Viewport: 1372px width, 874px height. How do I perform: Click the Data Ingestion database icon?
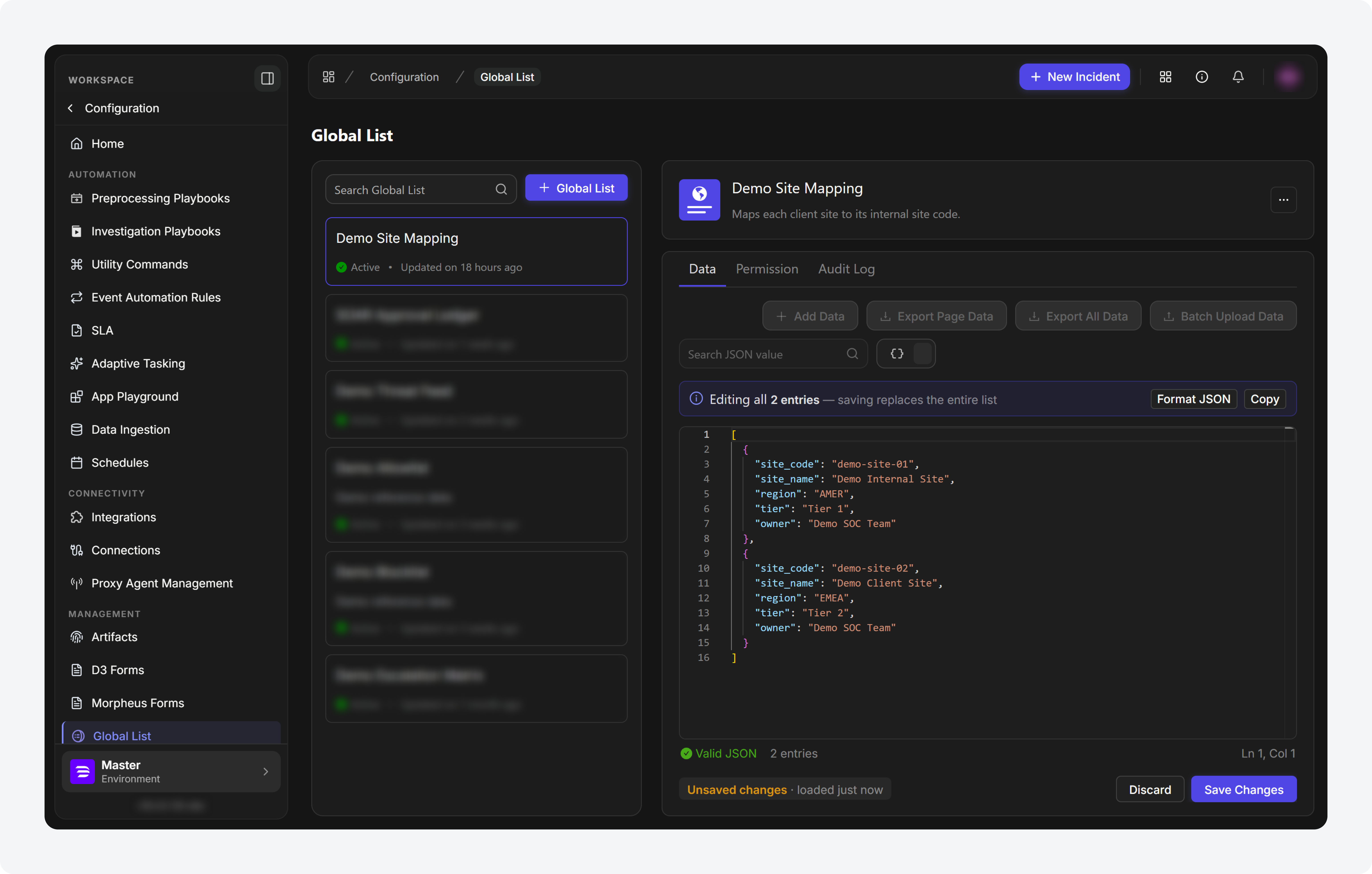coord(76,430)
